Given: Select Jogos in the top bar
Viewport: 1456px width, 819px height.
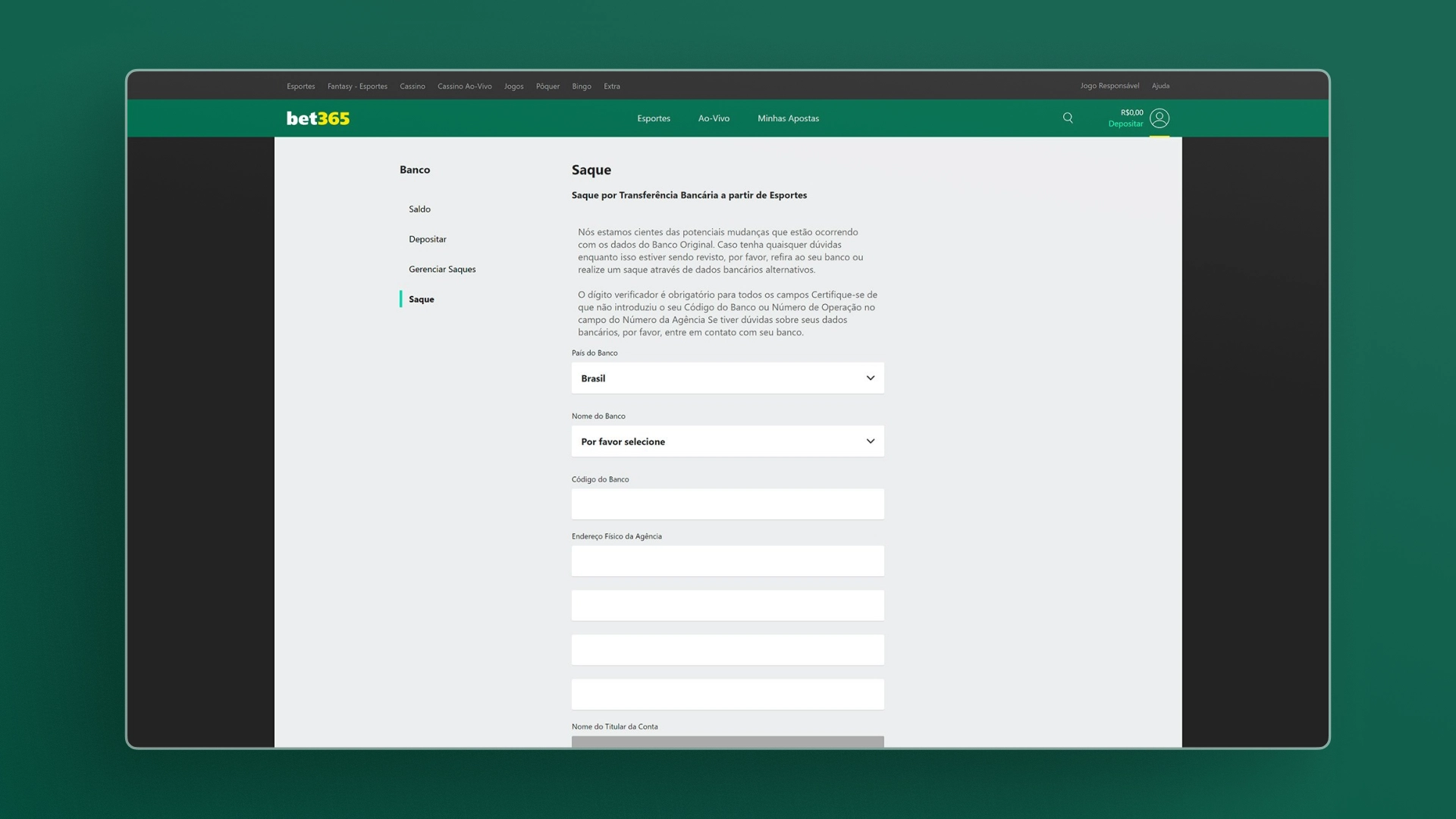Looking at the screenshot, I should pyautogui.click(x=514, y=86).
